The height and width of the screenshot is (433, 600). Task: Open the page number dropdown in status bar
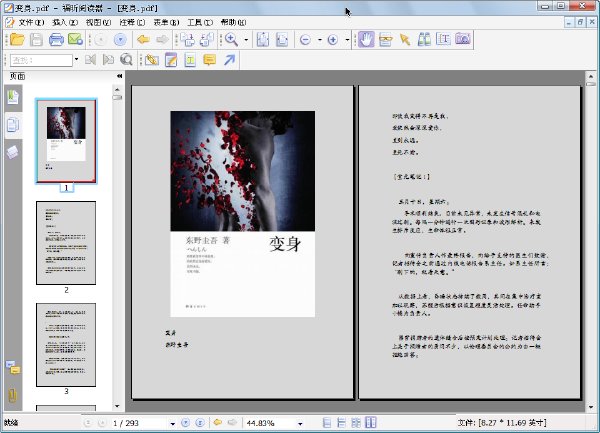click(x=173, y=423)
